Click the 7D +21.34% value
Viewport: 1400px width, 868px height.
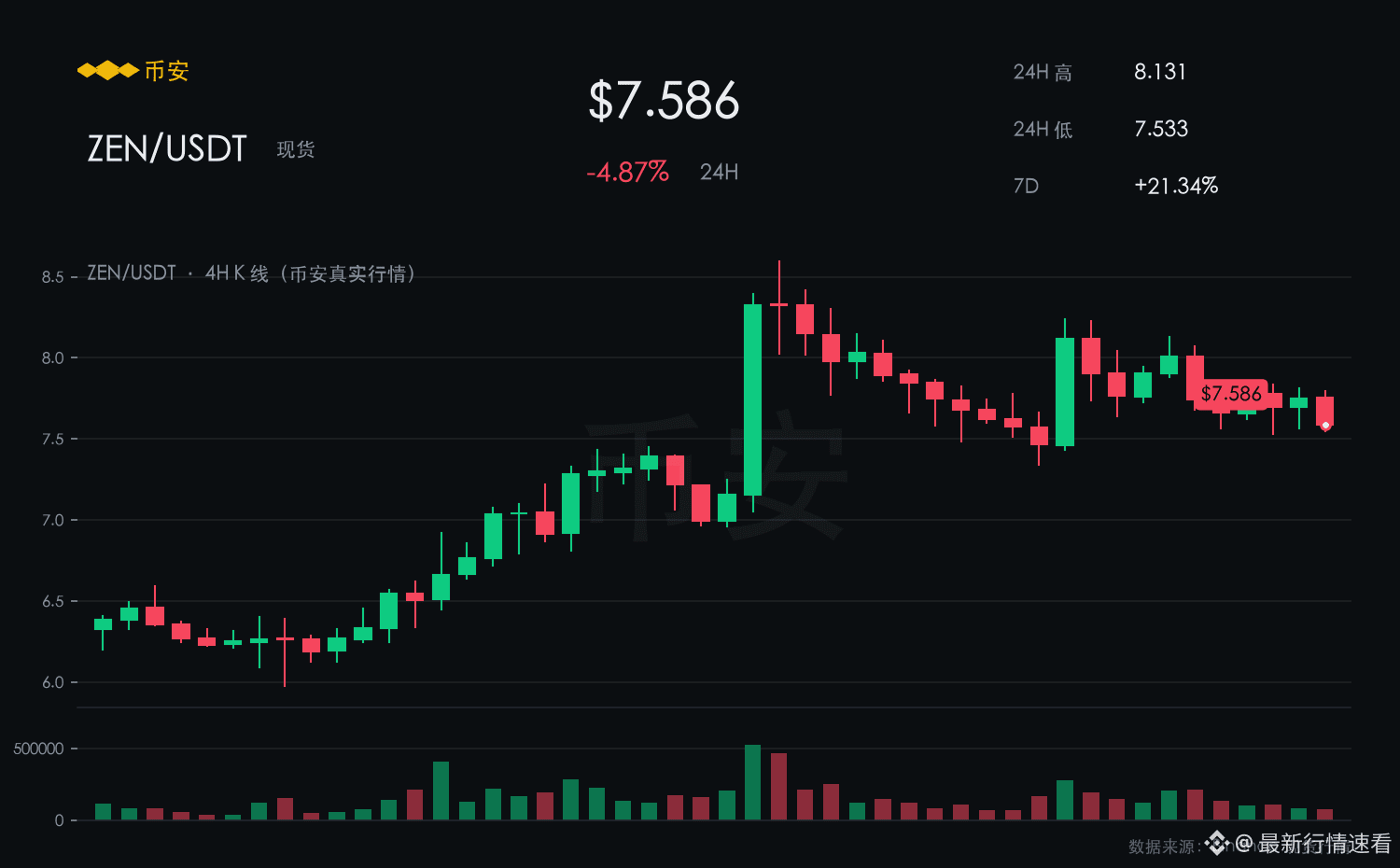(1176, 186)
